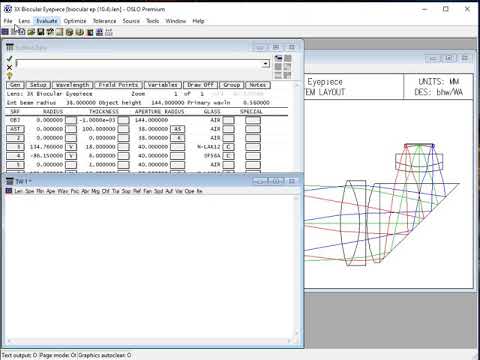Click the green checkmark accept icon in spreadsheet
480x360 pixels.
click(x=9, y=59)
